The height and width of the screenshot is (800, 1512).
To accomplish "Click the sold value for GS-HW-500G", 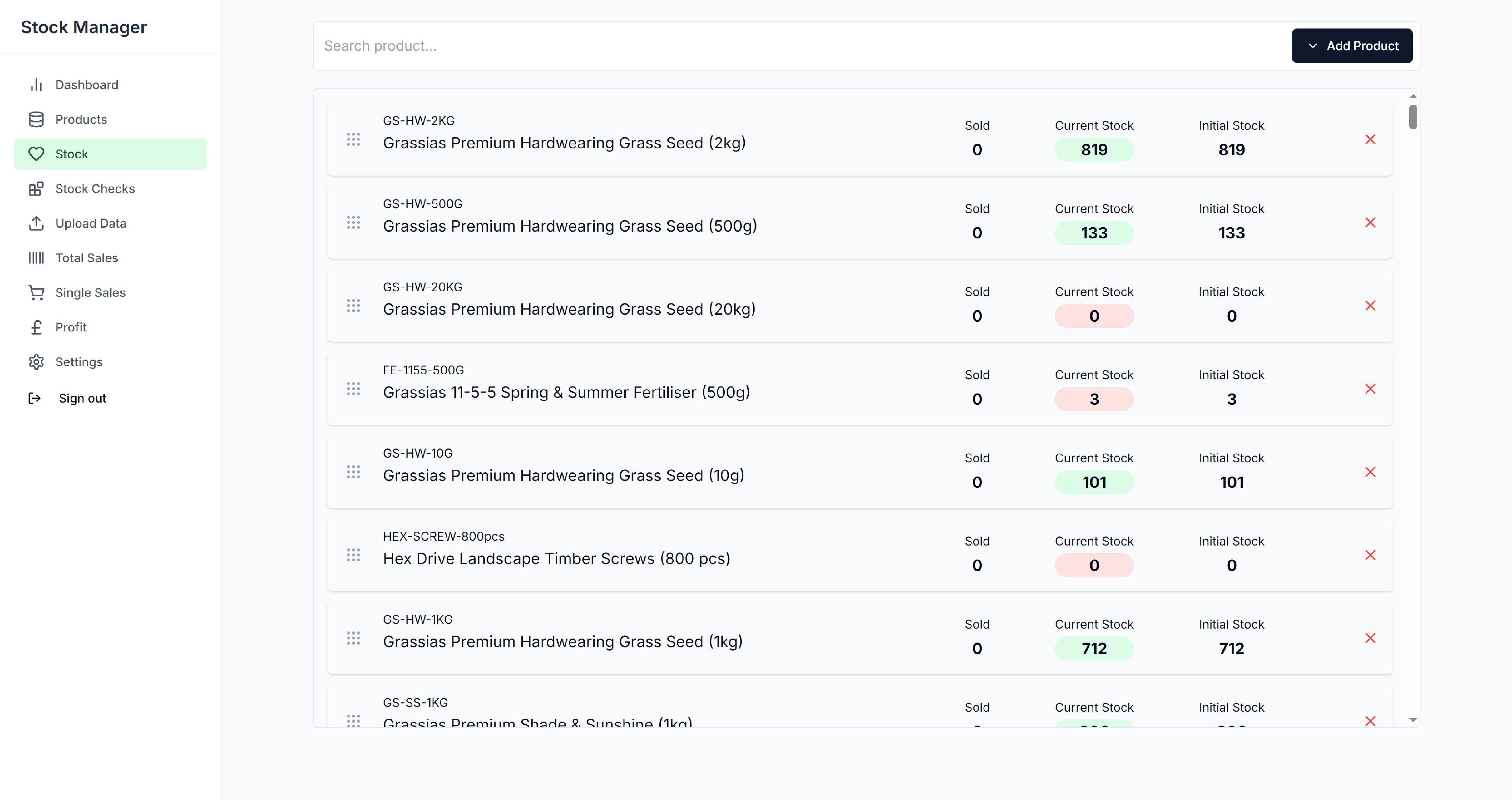I will click(x=977, y=233).
